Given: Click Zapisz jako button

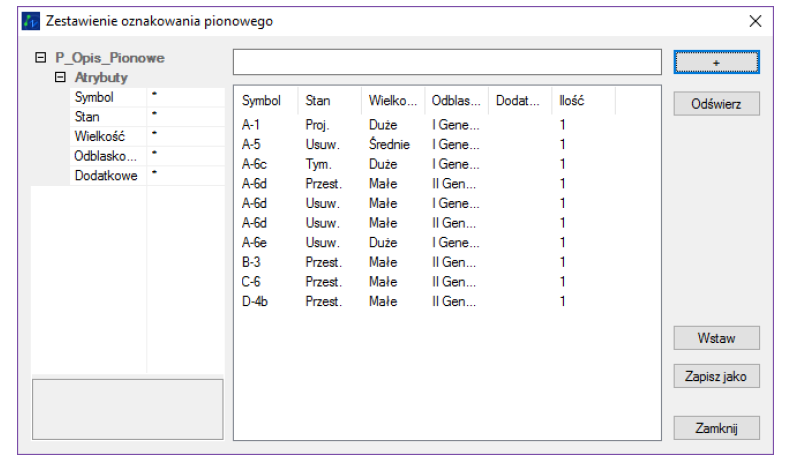Looking at the screenshot, I should pos(716,377).
